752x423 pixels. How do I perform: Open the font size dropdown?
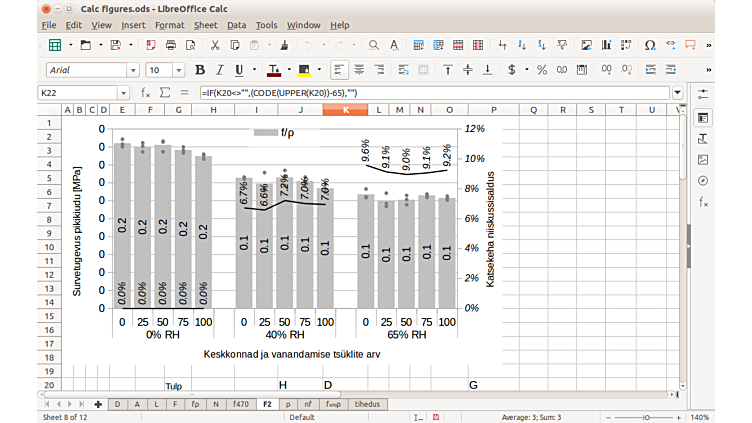181,70
